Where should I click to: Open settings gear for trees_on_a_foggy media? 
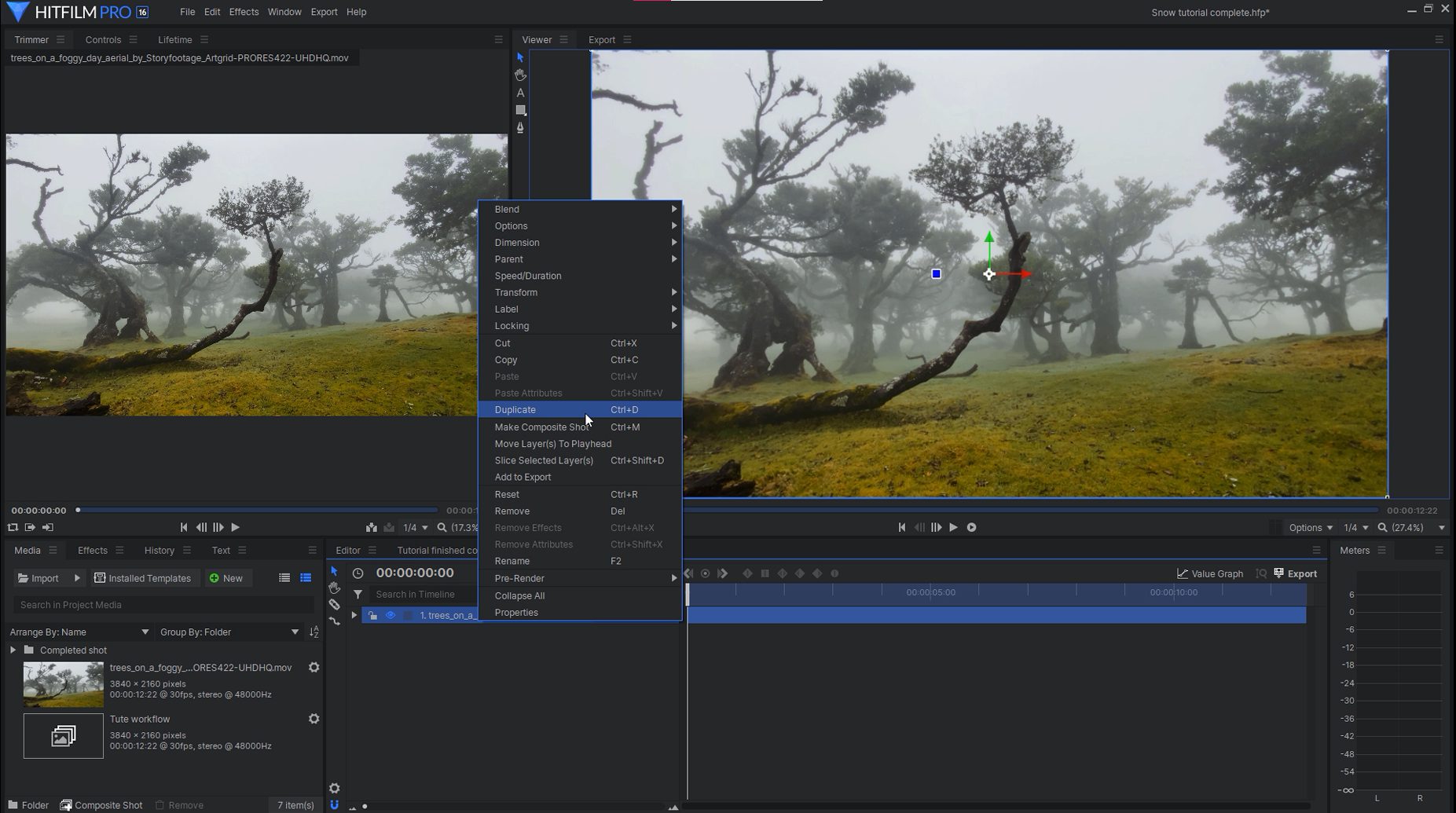(314, 668)
